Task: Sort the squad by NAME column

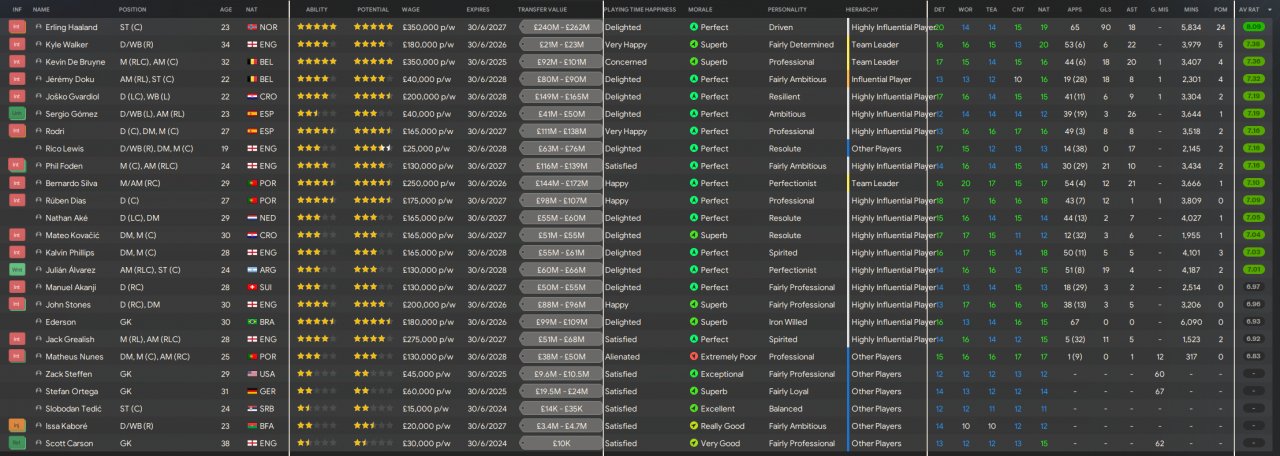Action: (x=41, y=9)
